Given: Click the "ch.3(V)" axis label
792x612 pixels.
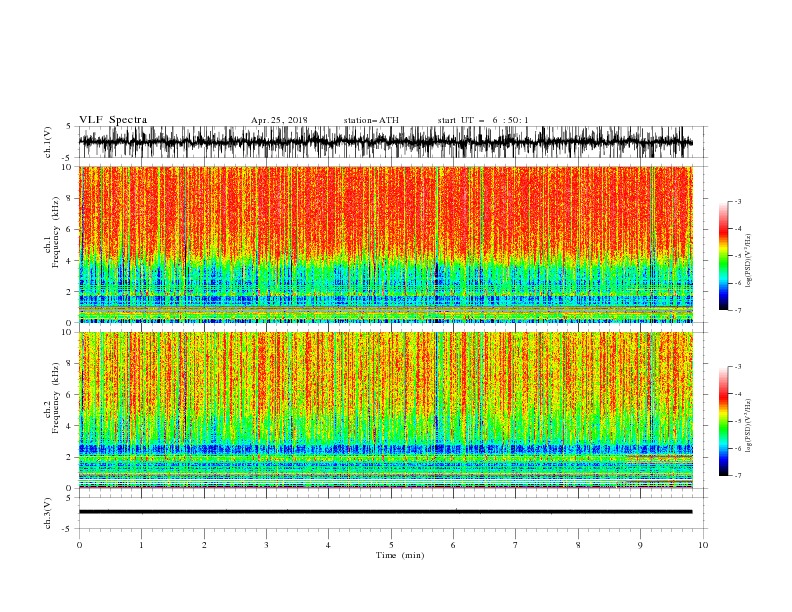Looking at the screenshot, I should coord(48,513).
